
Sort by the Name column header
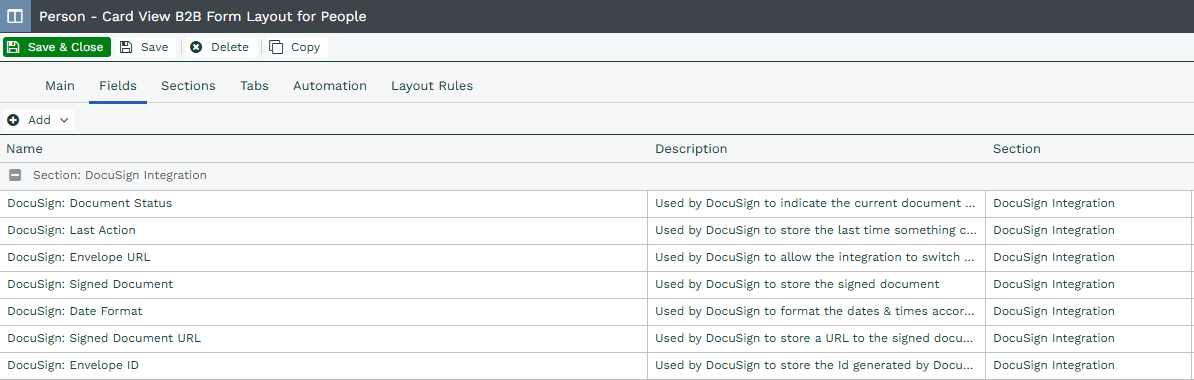[24, 148]
